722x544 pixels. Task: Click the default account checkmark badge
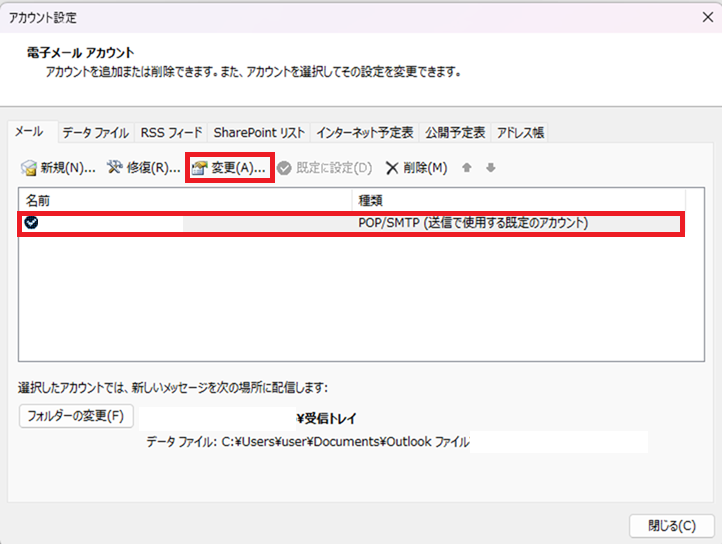pos(32,223)
